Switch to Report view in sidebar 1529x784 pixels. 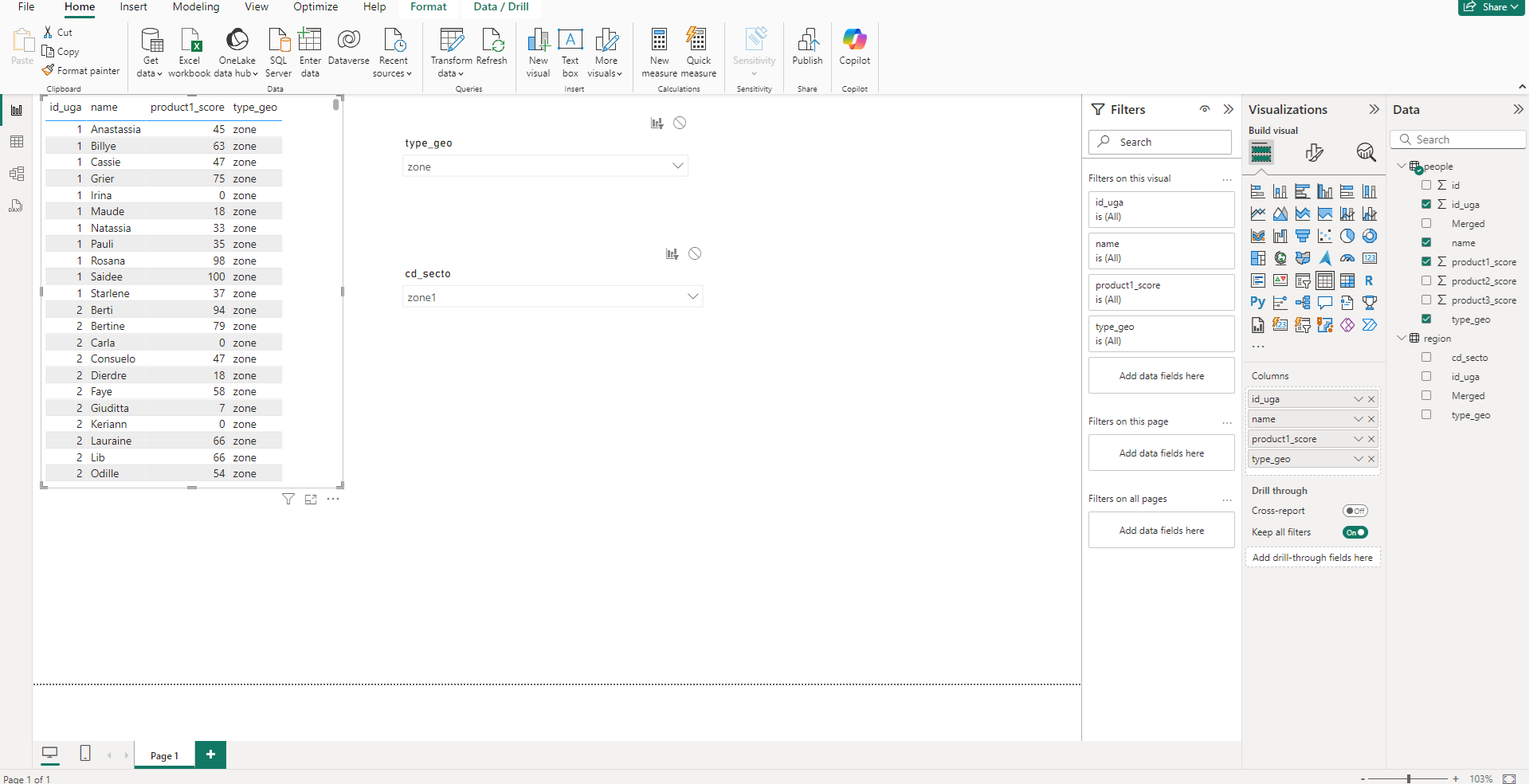click(x=16, y=110)
